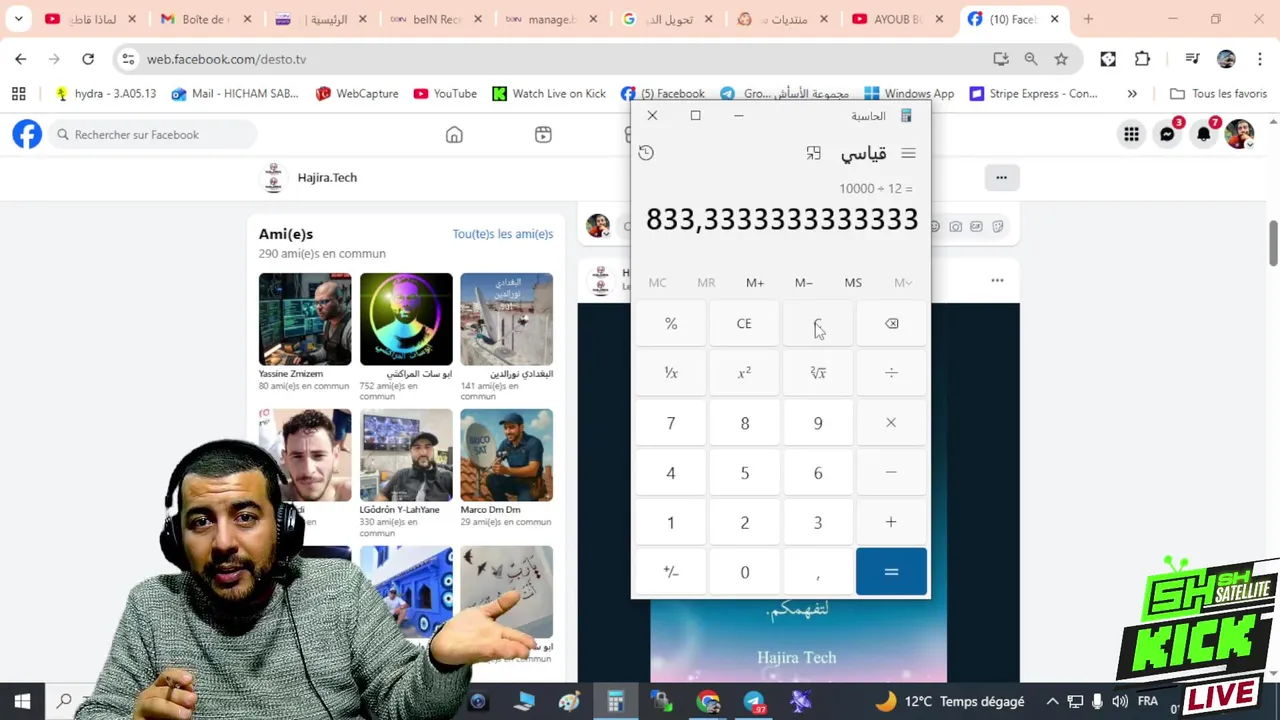The width and height of the screenshot is (1280, 720).
Task: Reload the page in Chrome
Action: (88, 59)
